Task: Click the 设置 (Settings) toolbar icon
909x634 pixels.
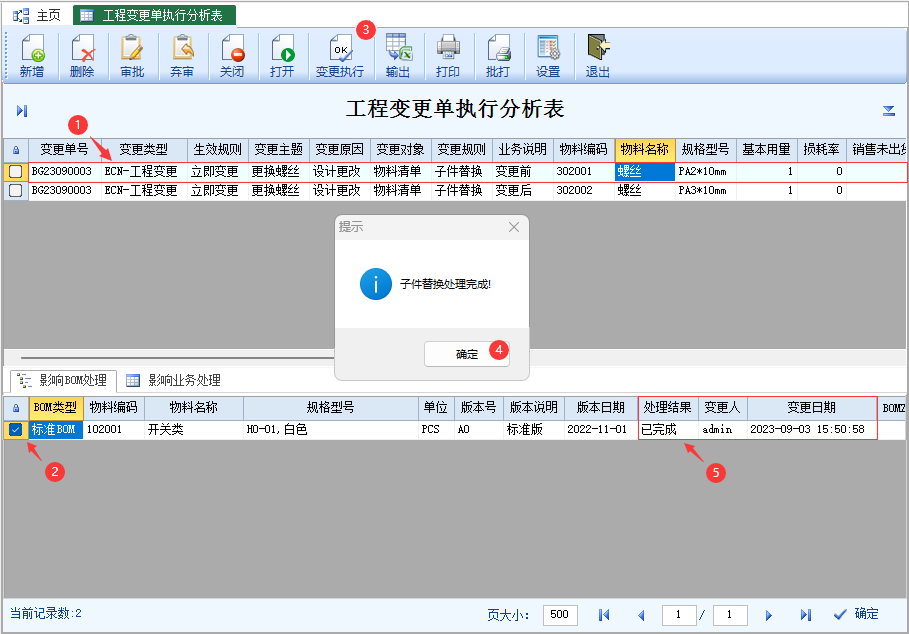Action: point(548,56)
